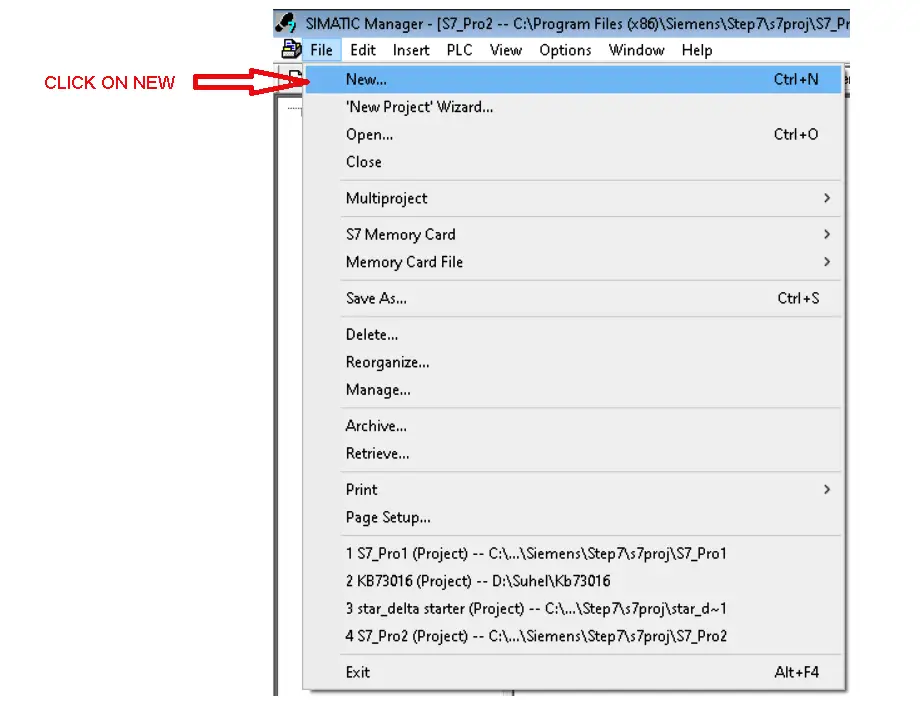Click the SIMATIC Manager title bar icon
Image resolution: width=920 pixels, height=702 pixels.
pos(286,23)
